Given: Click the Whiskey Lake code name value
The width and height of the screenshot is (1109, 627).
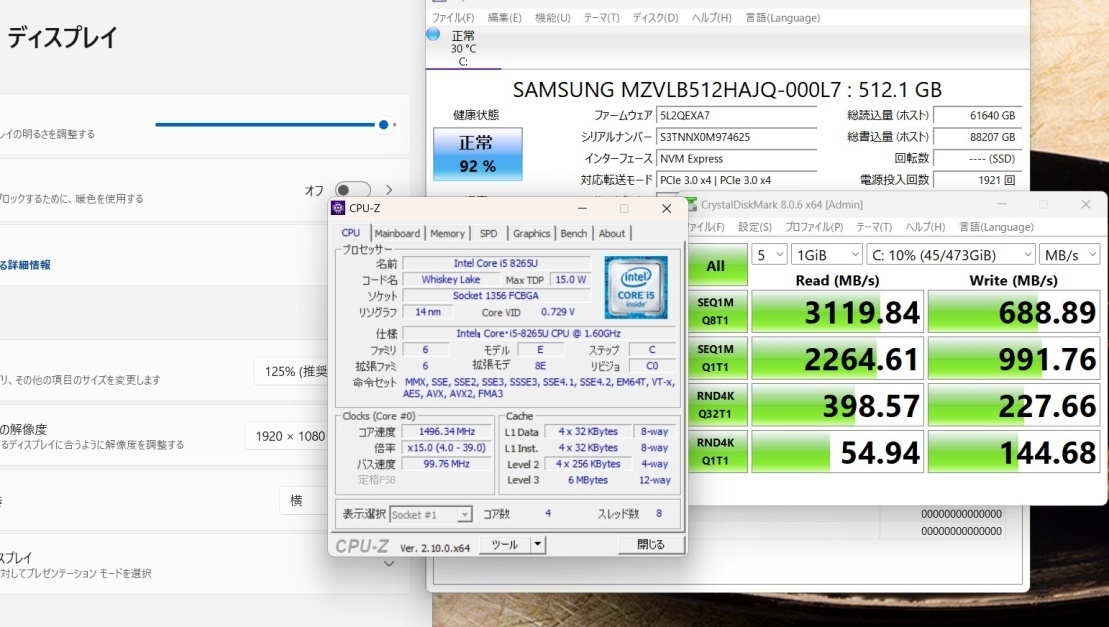Looking at the screenshot, I should (x=451, y=279).
